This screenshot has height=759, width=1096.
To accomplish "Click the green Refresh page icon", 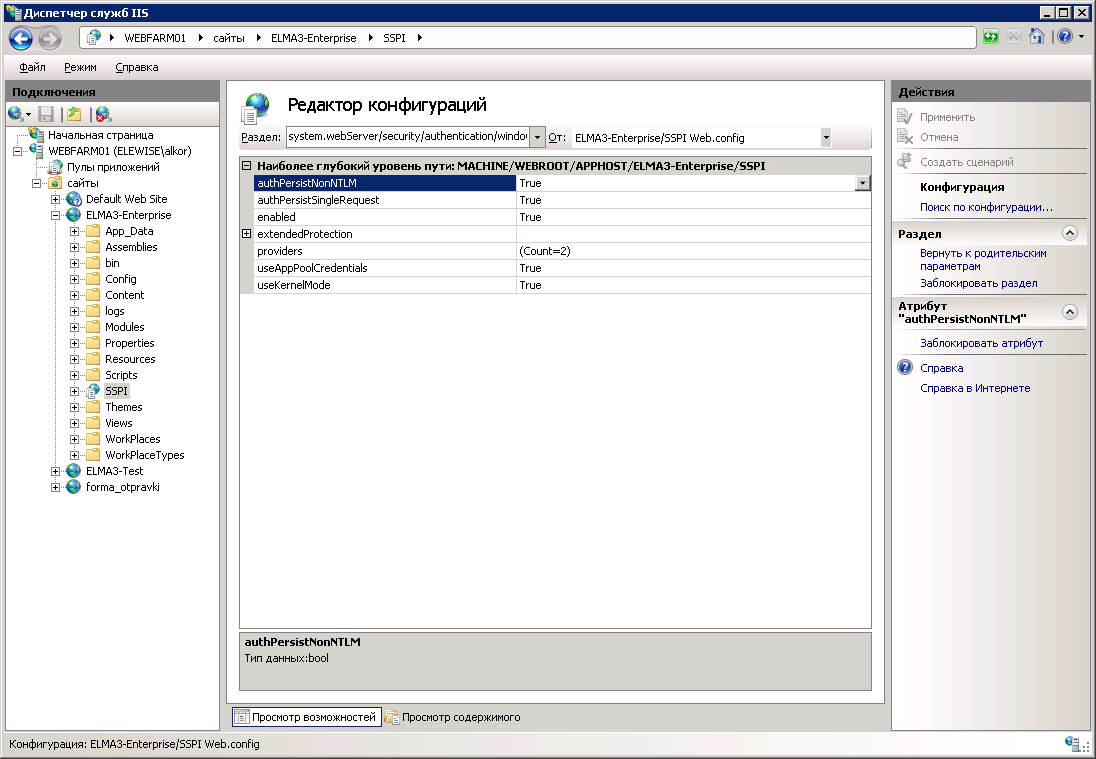I will click(x=991, y=37).
